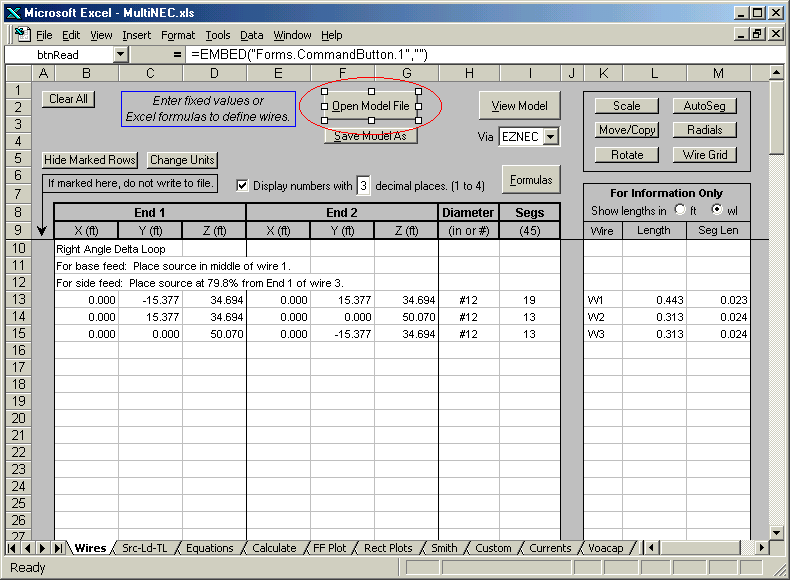Open the Name Box dropdown arrow
This screenshot has width=790, height=580.
point(120,54)
